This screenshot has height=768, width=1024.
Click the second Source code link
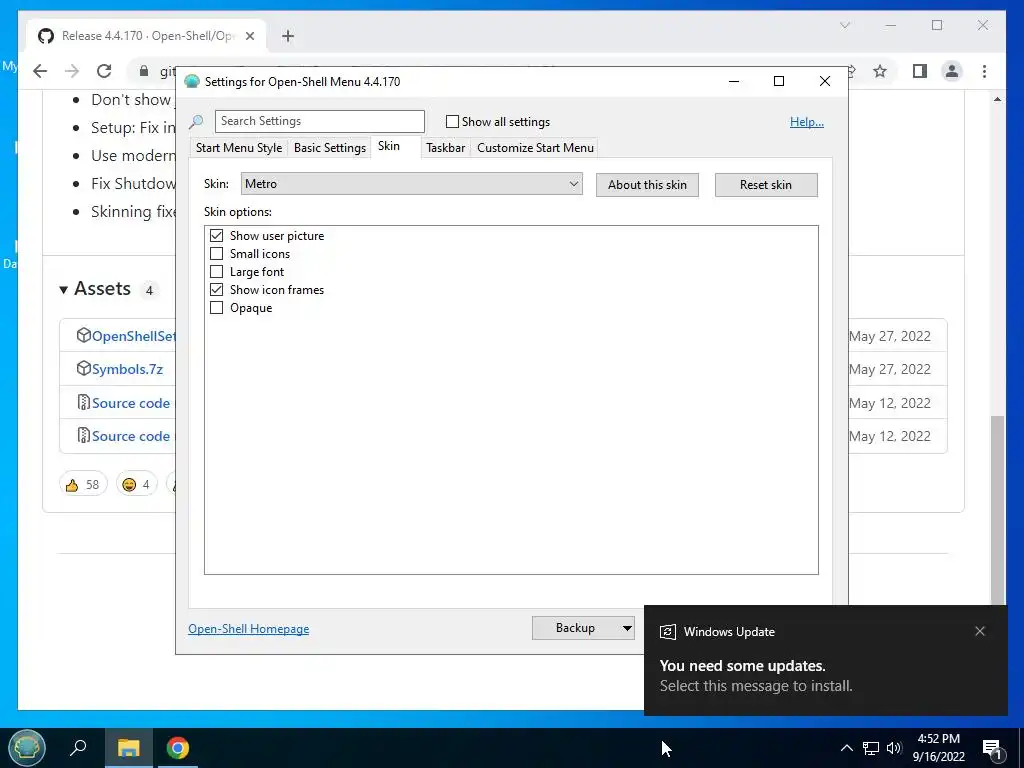131,436
